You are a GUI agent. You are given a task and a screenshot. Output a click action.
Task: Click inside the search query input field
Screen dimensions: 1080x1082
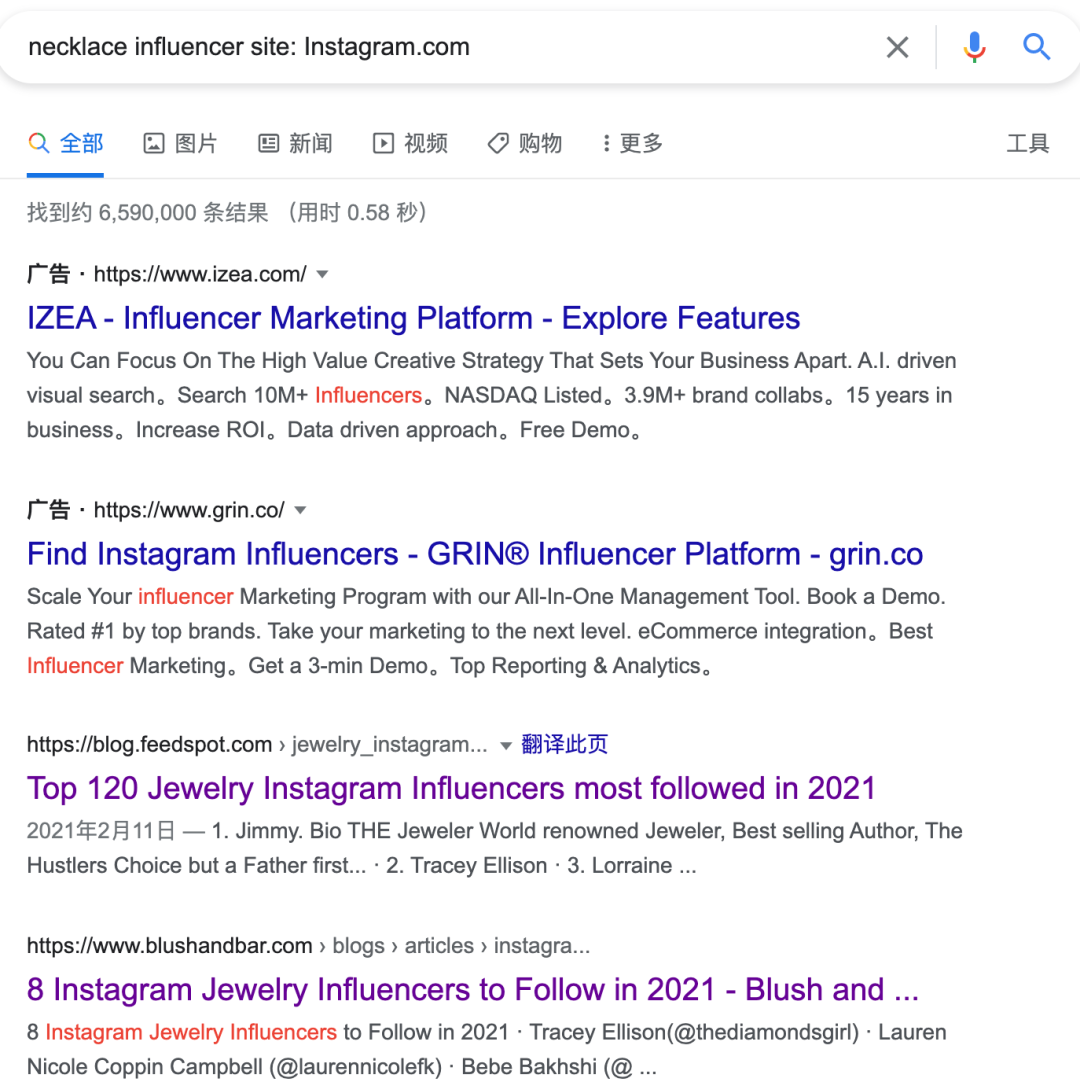(x=442, y=47)
